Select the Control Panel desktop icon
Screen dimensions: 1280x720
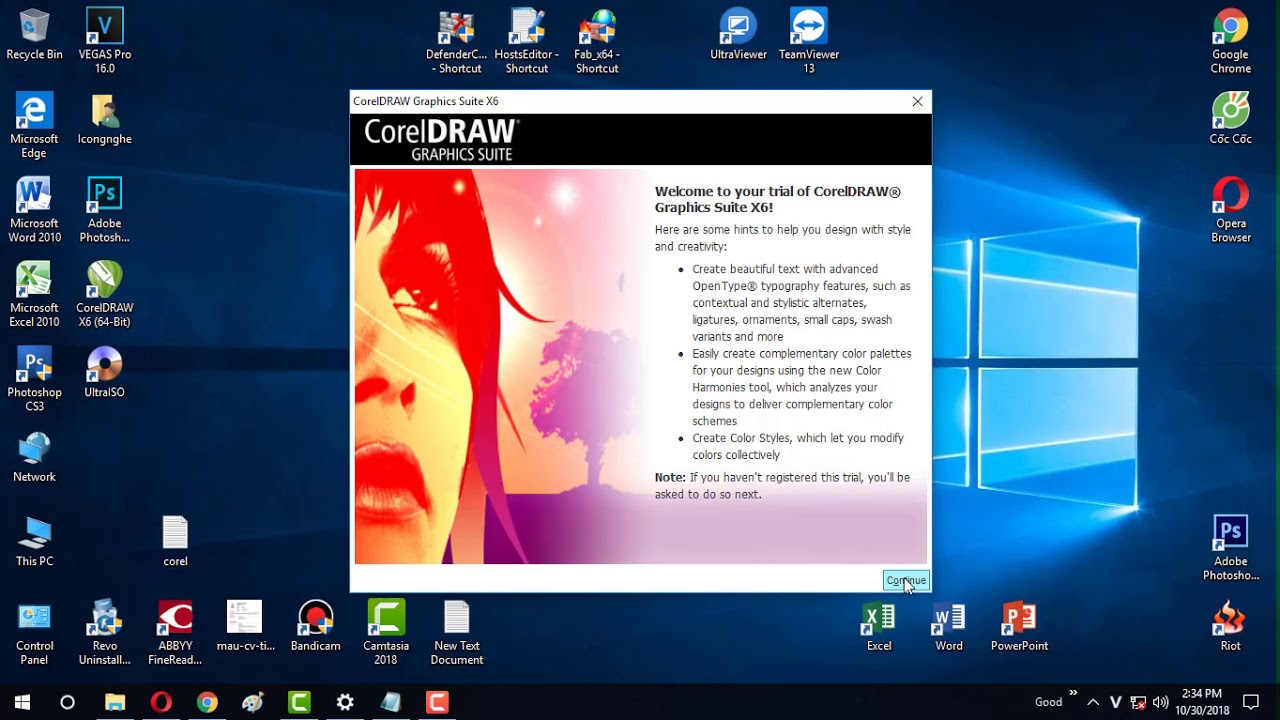point(34,632)
